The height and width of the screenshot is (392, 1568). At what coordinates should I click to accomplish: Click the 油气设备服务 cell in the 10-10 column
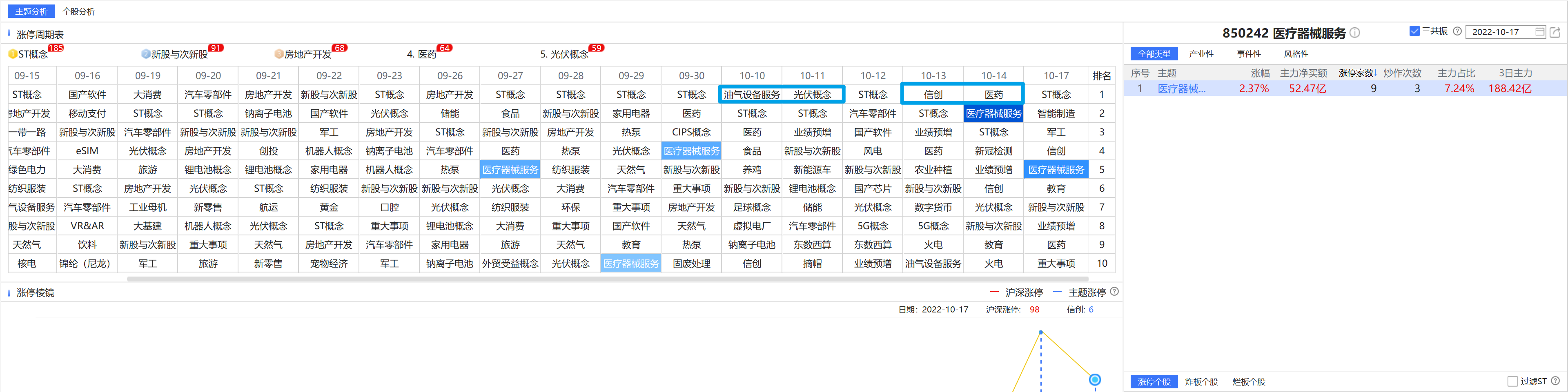752,94
